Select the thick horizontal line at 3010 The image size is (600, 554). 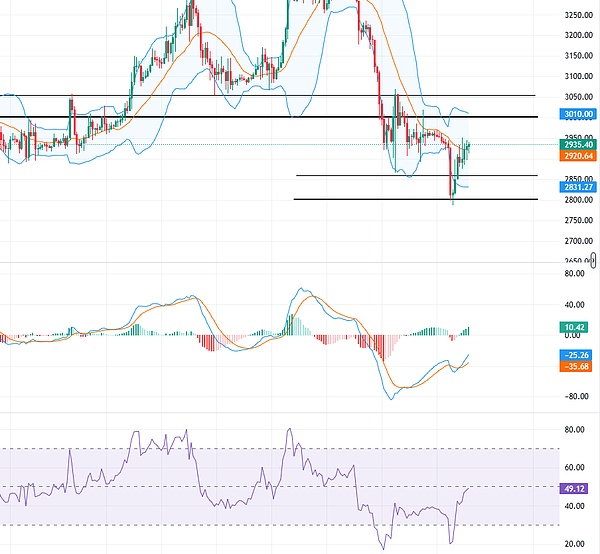click(x=250, y=117)
